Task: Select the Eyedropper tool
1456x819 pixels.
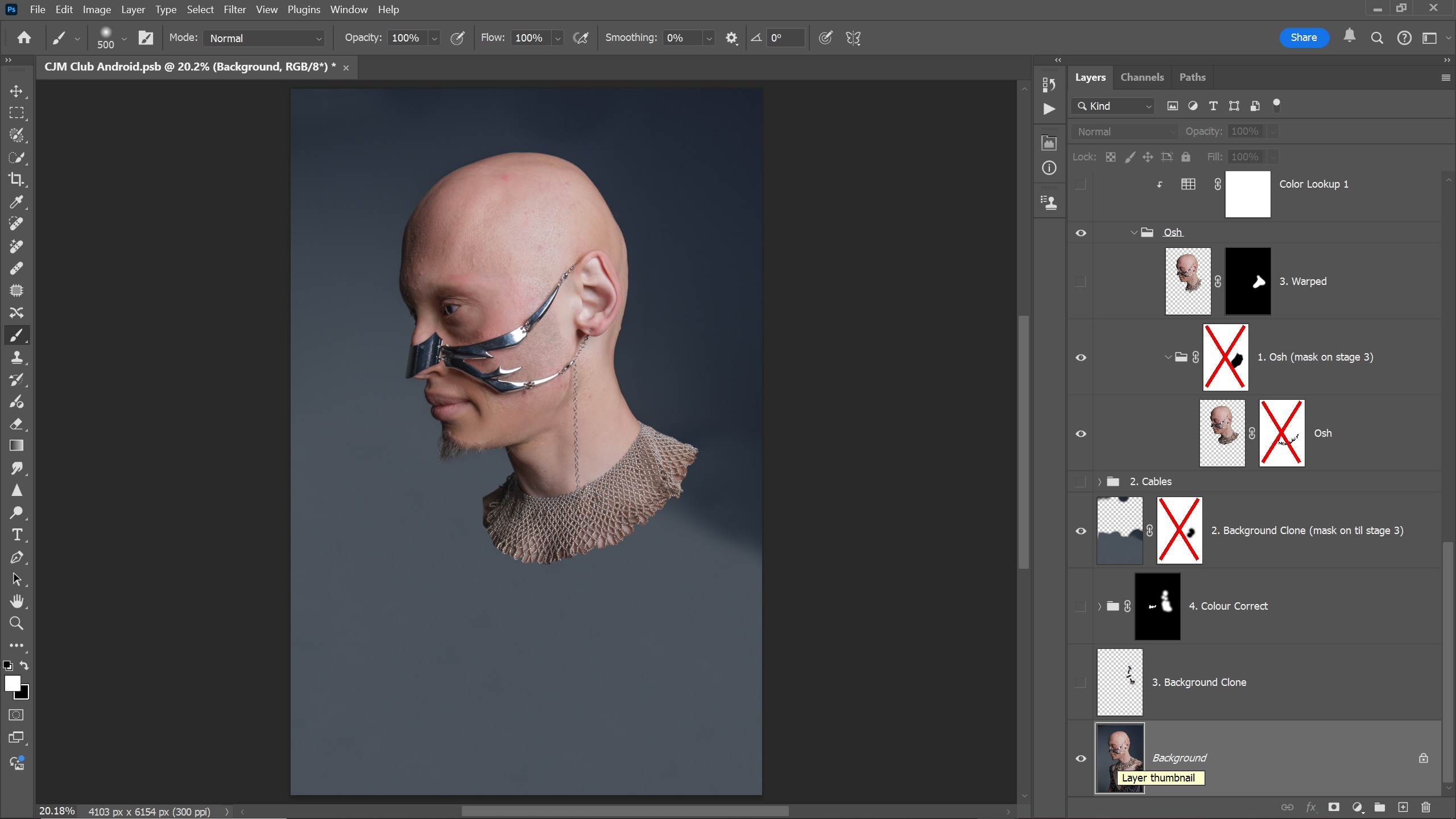Action: click(x=16, y=202)
